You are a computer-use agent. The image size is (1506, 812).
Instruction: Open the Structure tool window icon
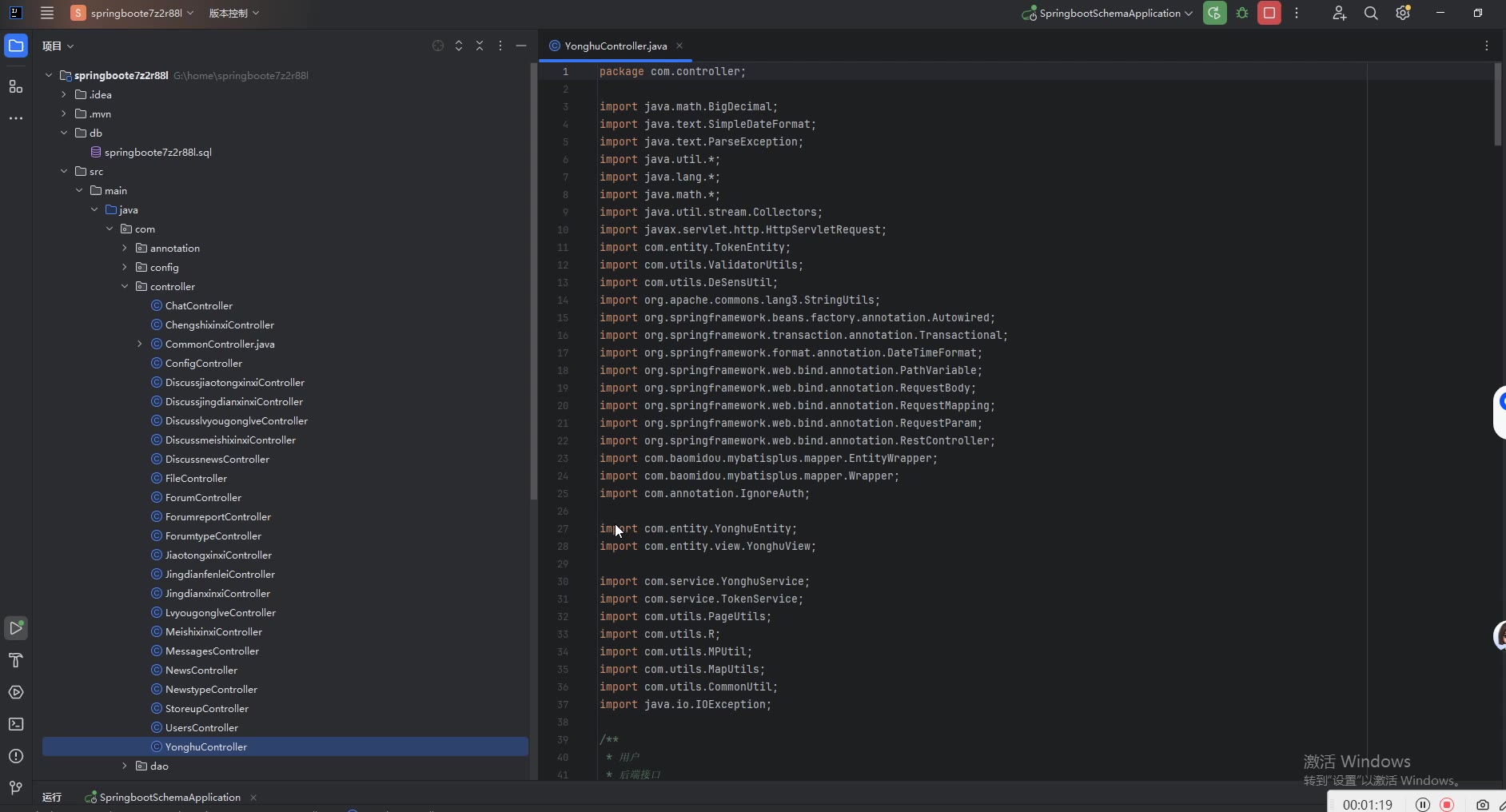click(16, 86)
